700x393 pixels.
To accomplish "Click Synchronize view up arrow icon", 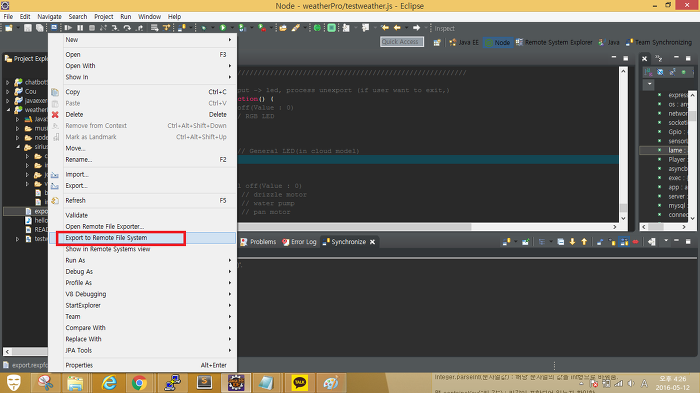I will pos(584,242).
